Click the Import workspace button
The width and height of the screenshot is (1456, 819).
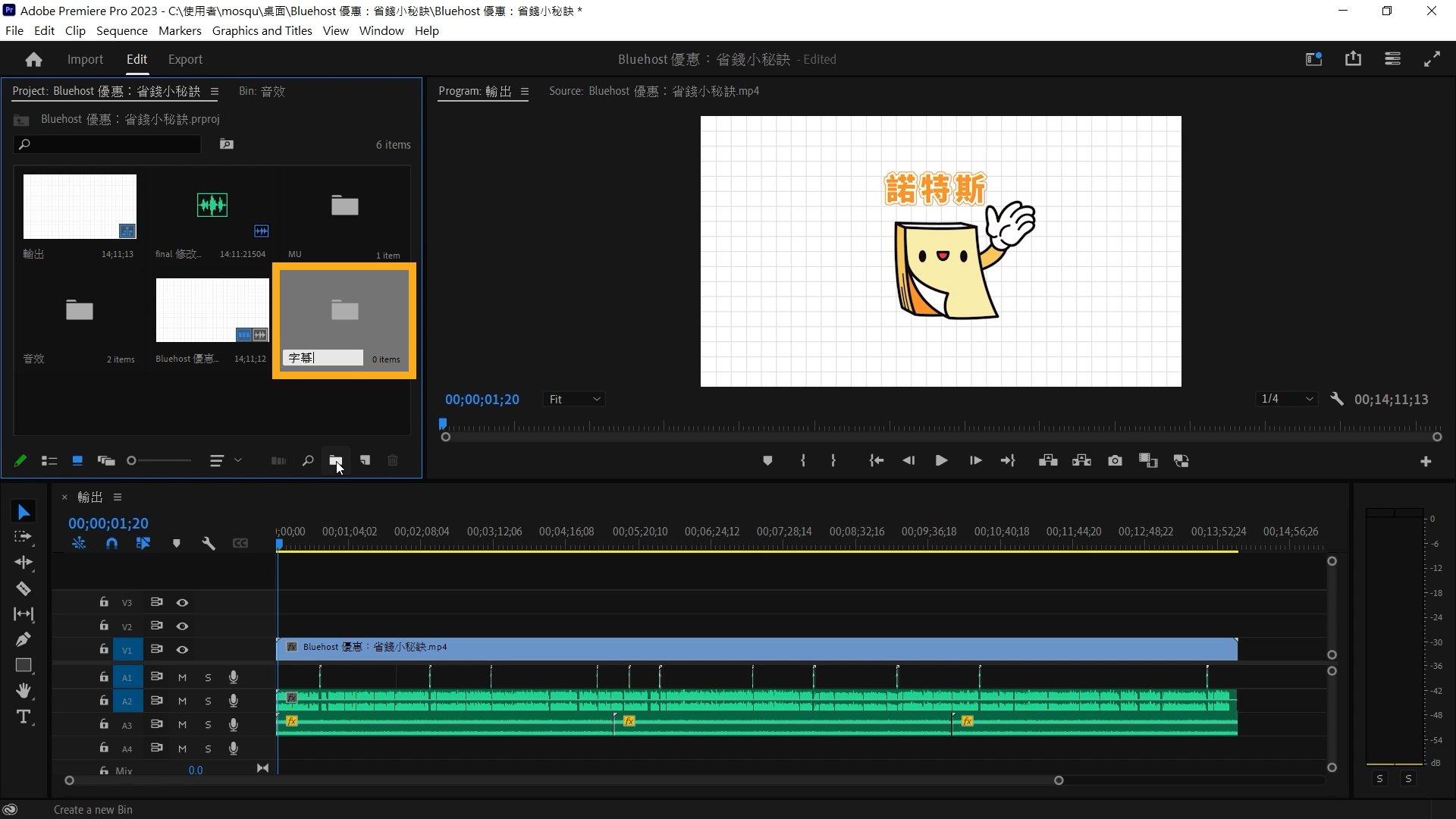(x=85, y=59)
